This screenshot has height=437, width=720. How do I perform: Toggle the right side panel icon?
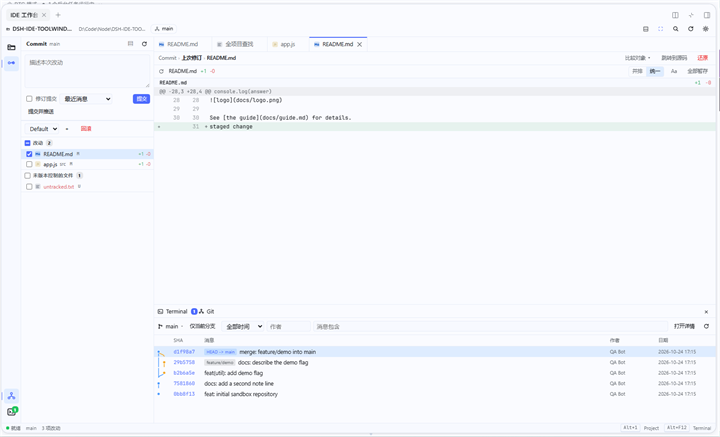(x=707, y=15)
